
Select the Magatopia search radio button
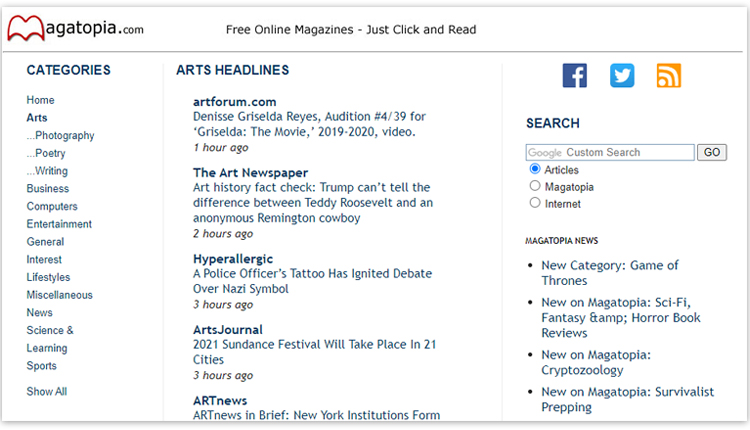pos(535,186)
